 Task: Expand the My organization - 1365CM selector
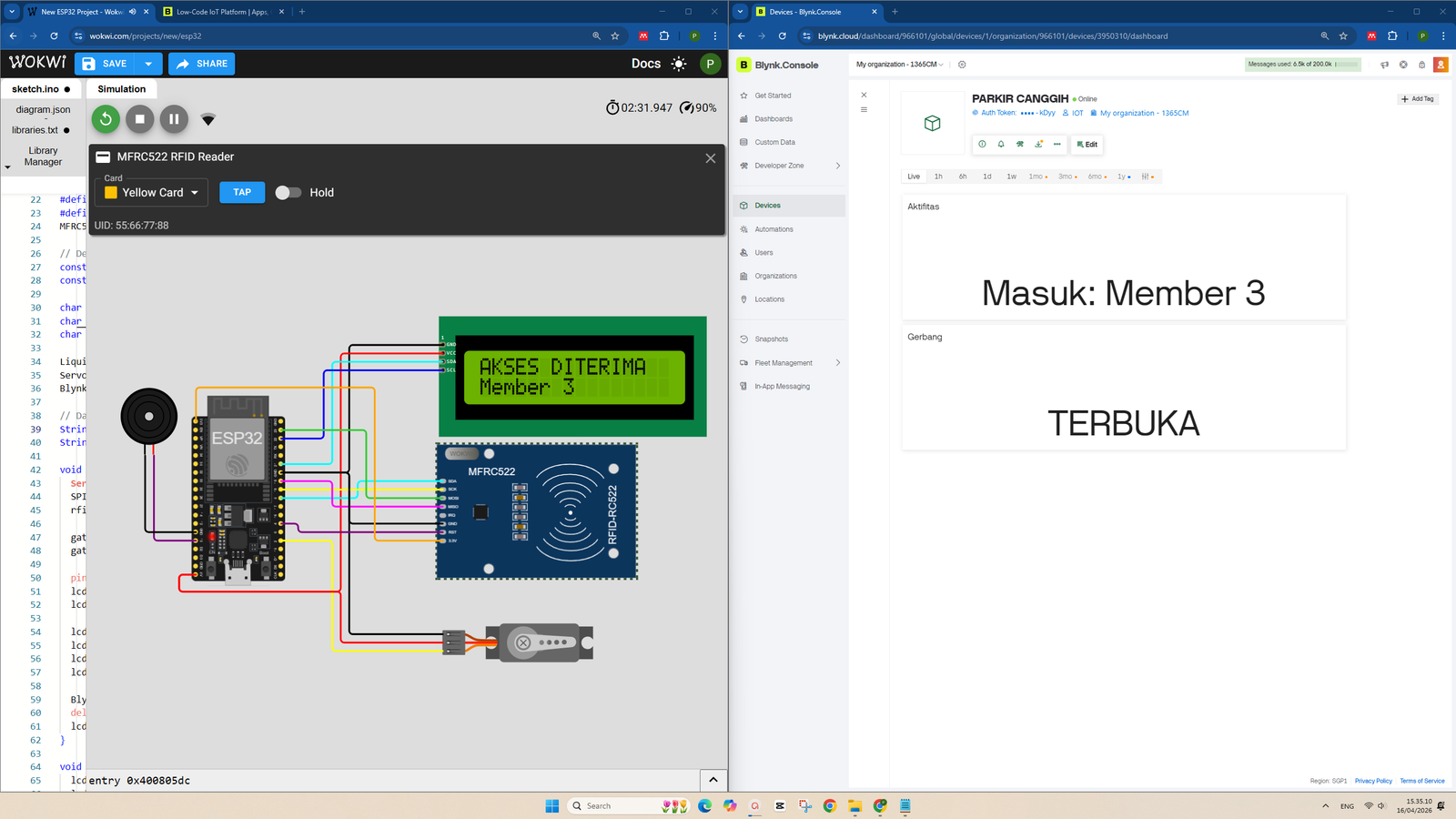point(899,65)
